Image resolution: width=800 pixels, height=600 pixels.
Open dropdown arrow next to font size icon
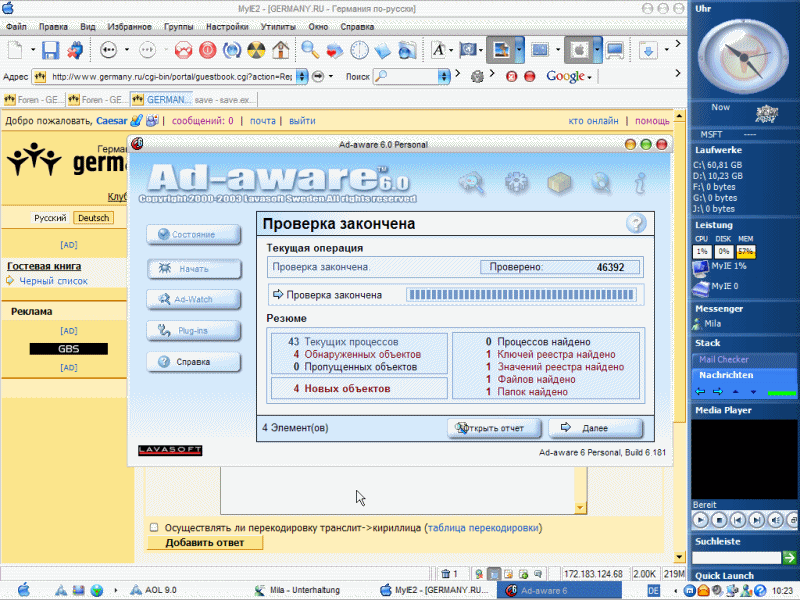451,49
